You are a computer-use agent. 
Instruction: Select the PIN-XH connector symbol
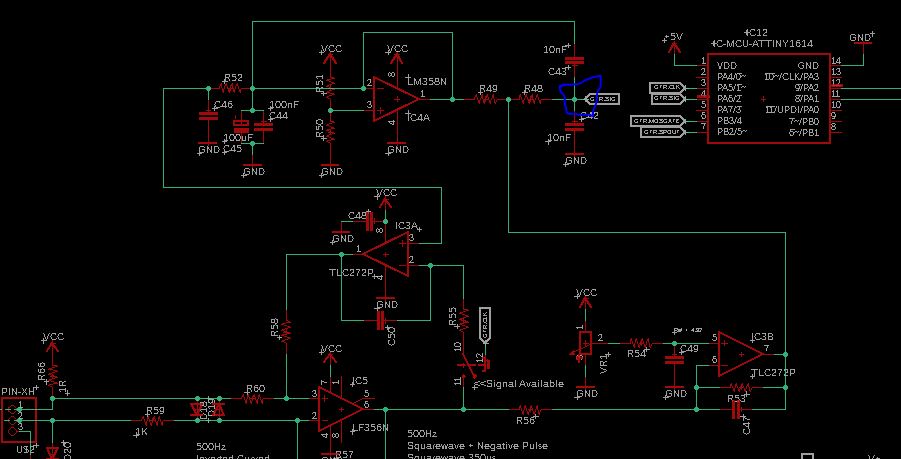(x=18, y=421)
